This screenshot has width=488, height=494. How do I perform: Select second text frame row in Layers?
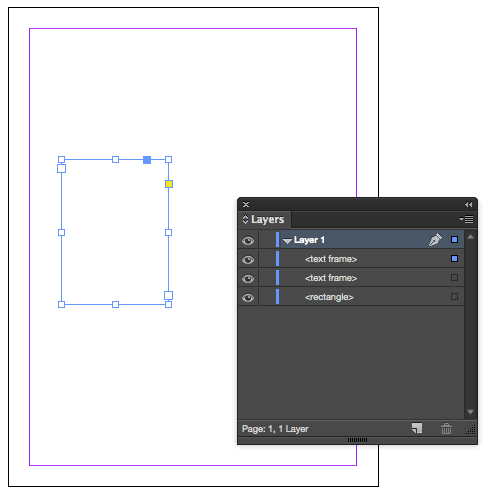click(x=351, y=278)
